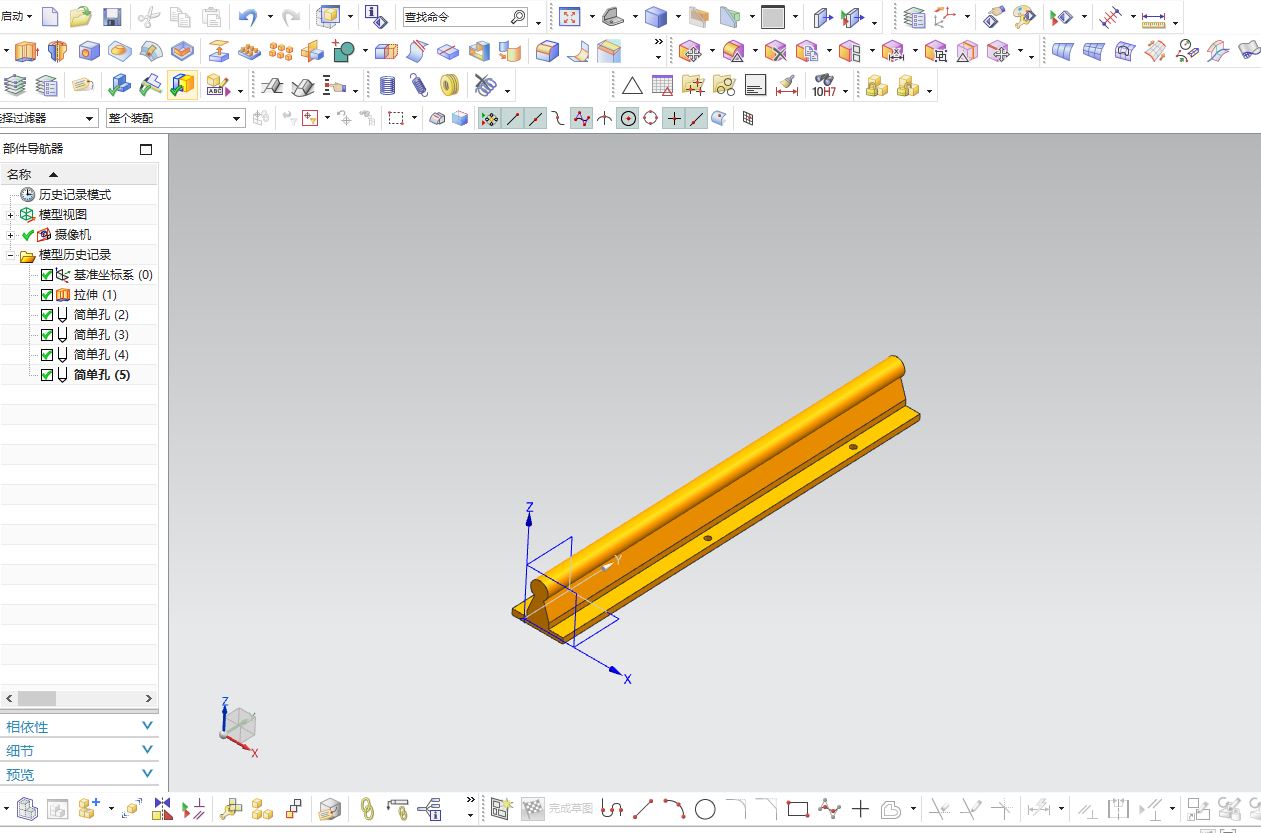
Task: Toggle the End Point snap option
Action: coord(513,118)
